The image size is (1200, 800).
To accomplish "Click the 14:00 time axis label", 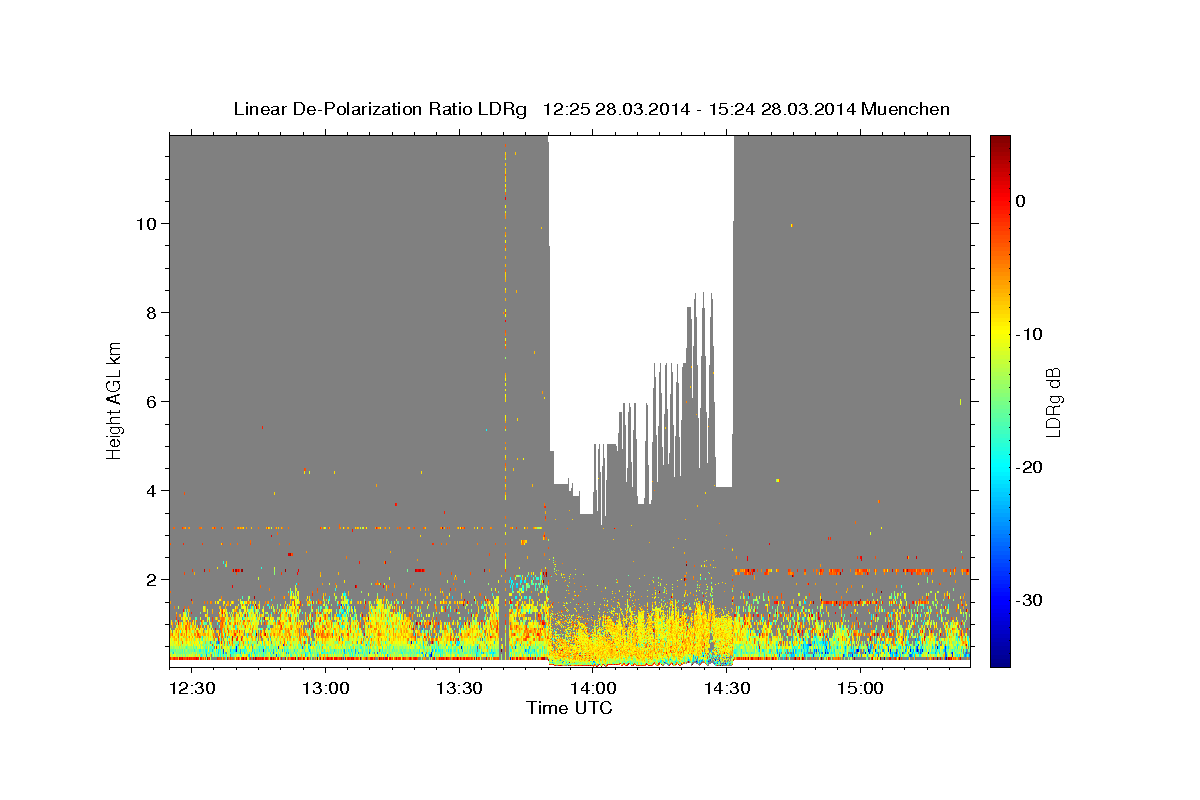I will [x=592, y=688].
